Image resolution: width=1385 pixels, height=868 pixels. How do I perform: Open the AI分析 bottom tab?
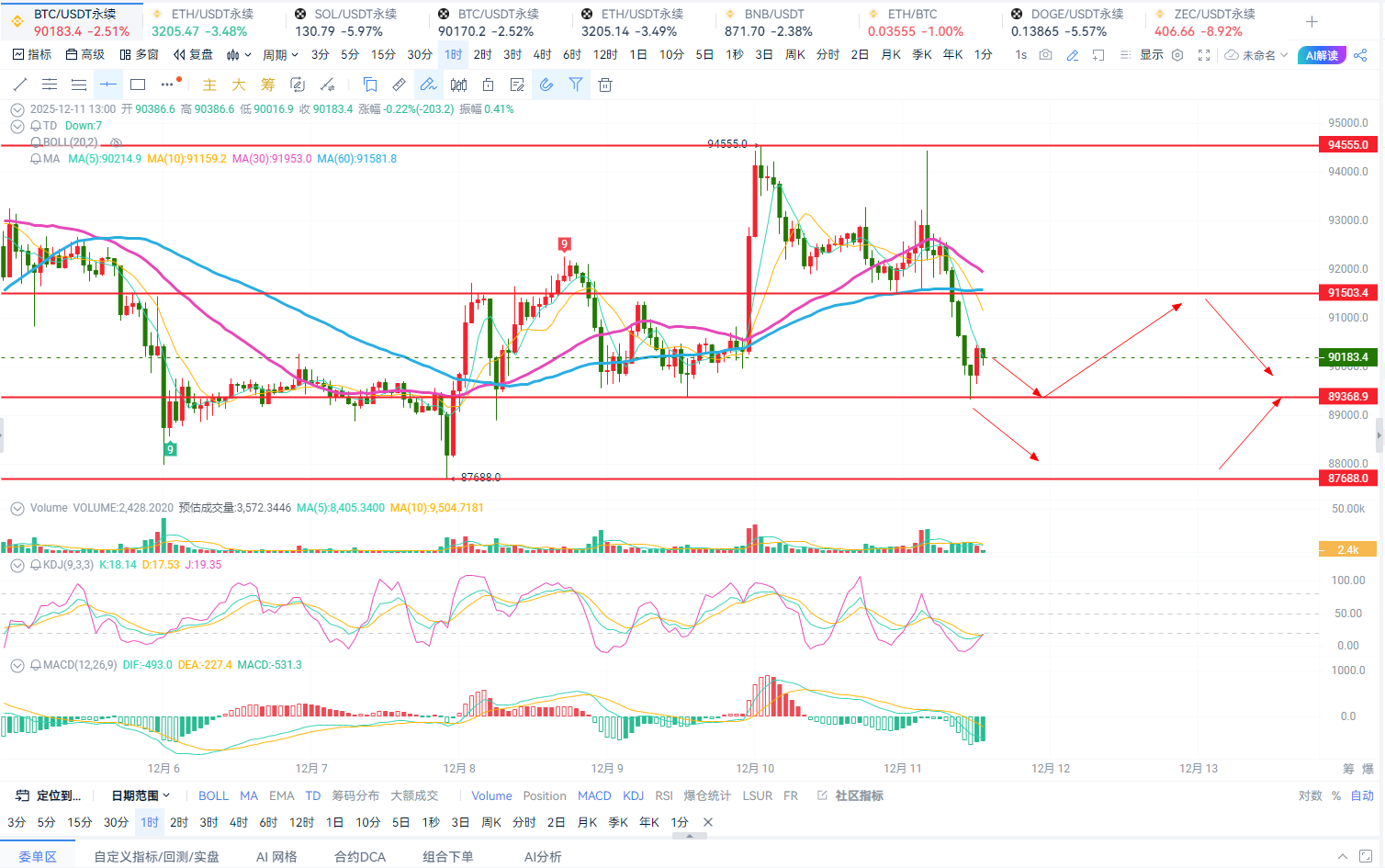[543, 856]
